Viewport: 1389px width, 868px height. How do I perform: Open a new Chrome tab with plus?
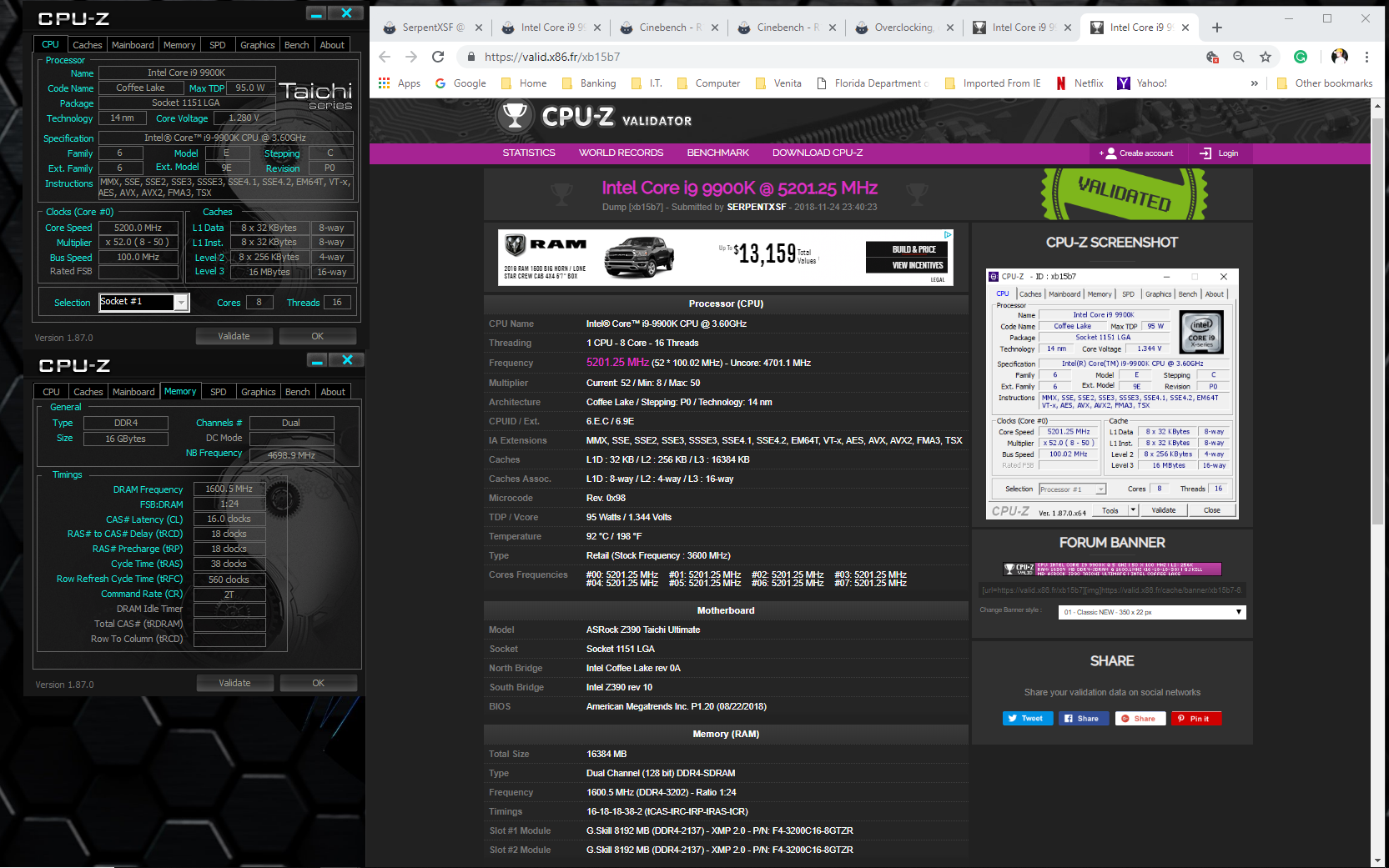pyautogui.click(x=1217, y=28)
